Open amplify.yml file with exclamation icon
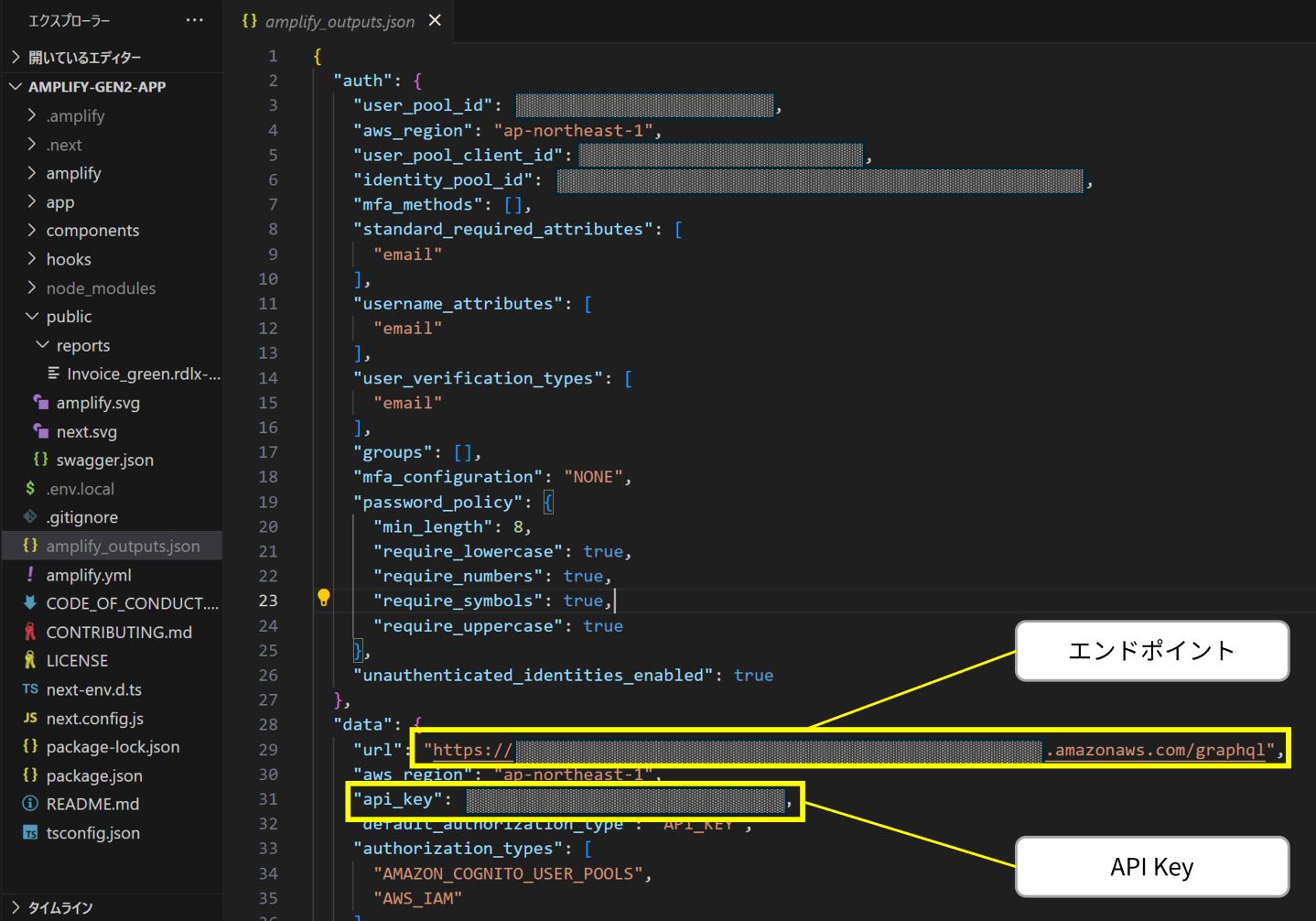 [x=89, y=575]
